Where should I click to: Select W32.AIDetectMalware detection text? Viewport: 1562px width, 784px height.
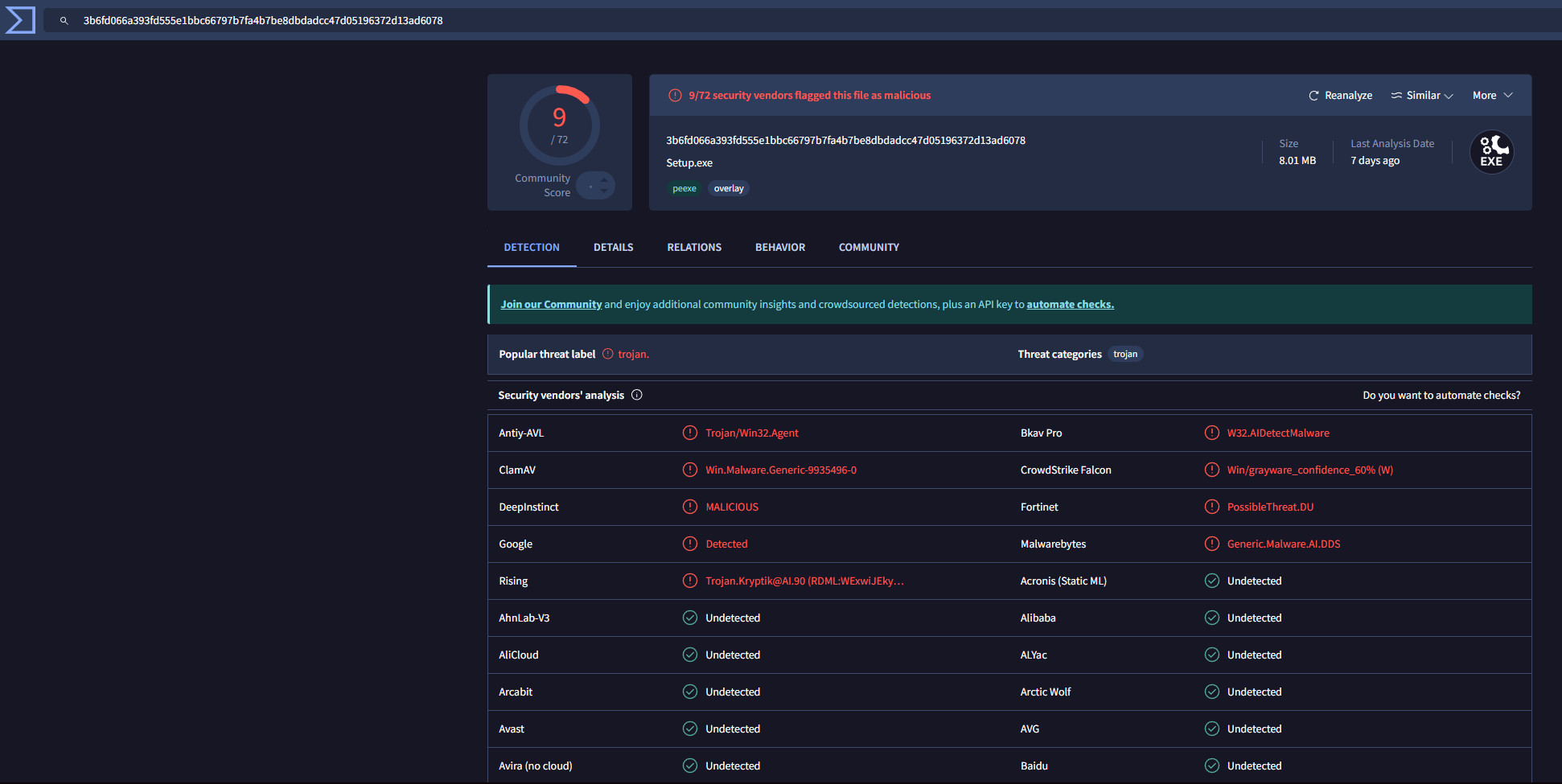click(x=1278, y=433)
